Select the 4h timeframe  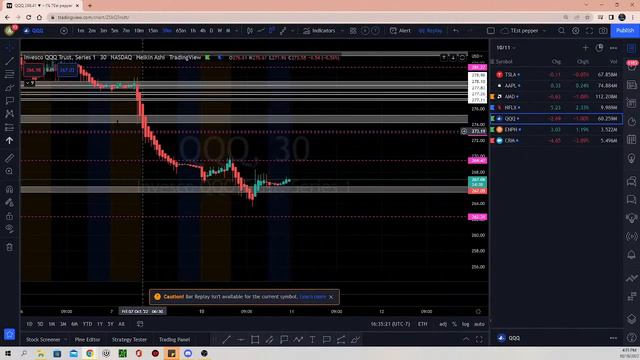coord(203,31)
